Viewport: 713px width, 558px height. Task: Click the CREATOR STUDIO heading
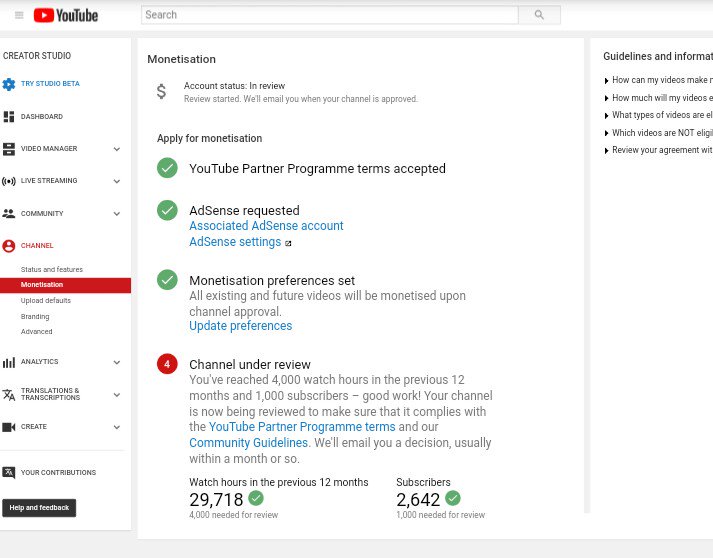coord(37,55)
